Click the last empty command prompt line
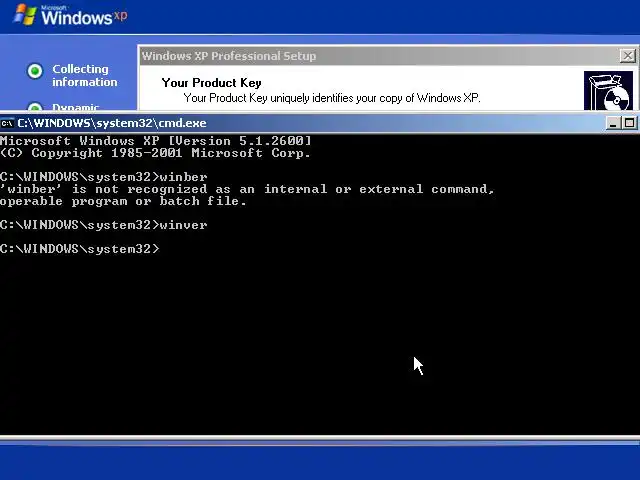640x480 pixels. tap(80, 249)
